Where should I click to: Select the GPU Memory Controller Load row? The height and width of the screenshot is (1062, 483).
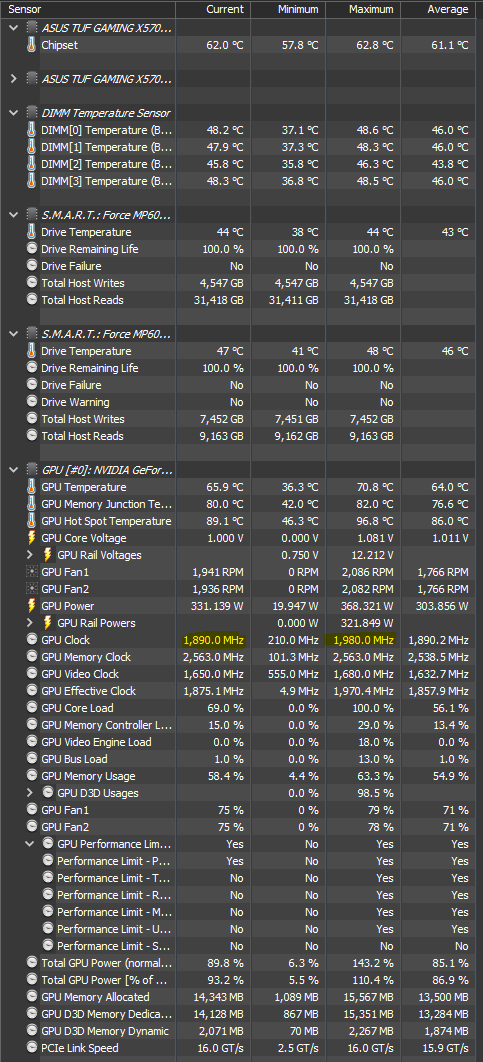[x=238, y=725]
